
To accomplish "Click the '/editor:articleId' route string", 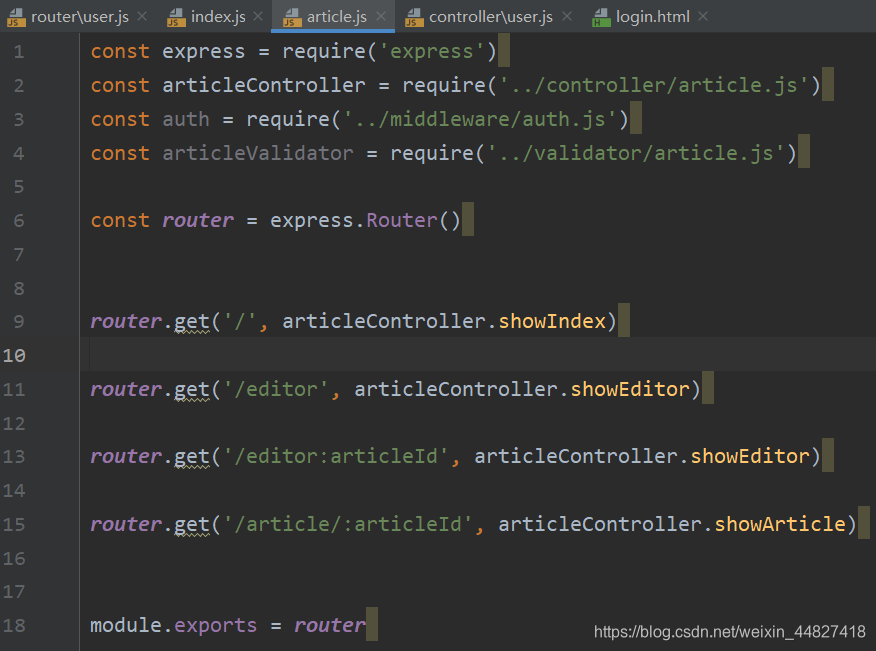I will pyautogui.click(x=336, y=457).
